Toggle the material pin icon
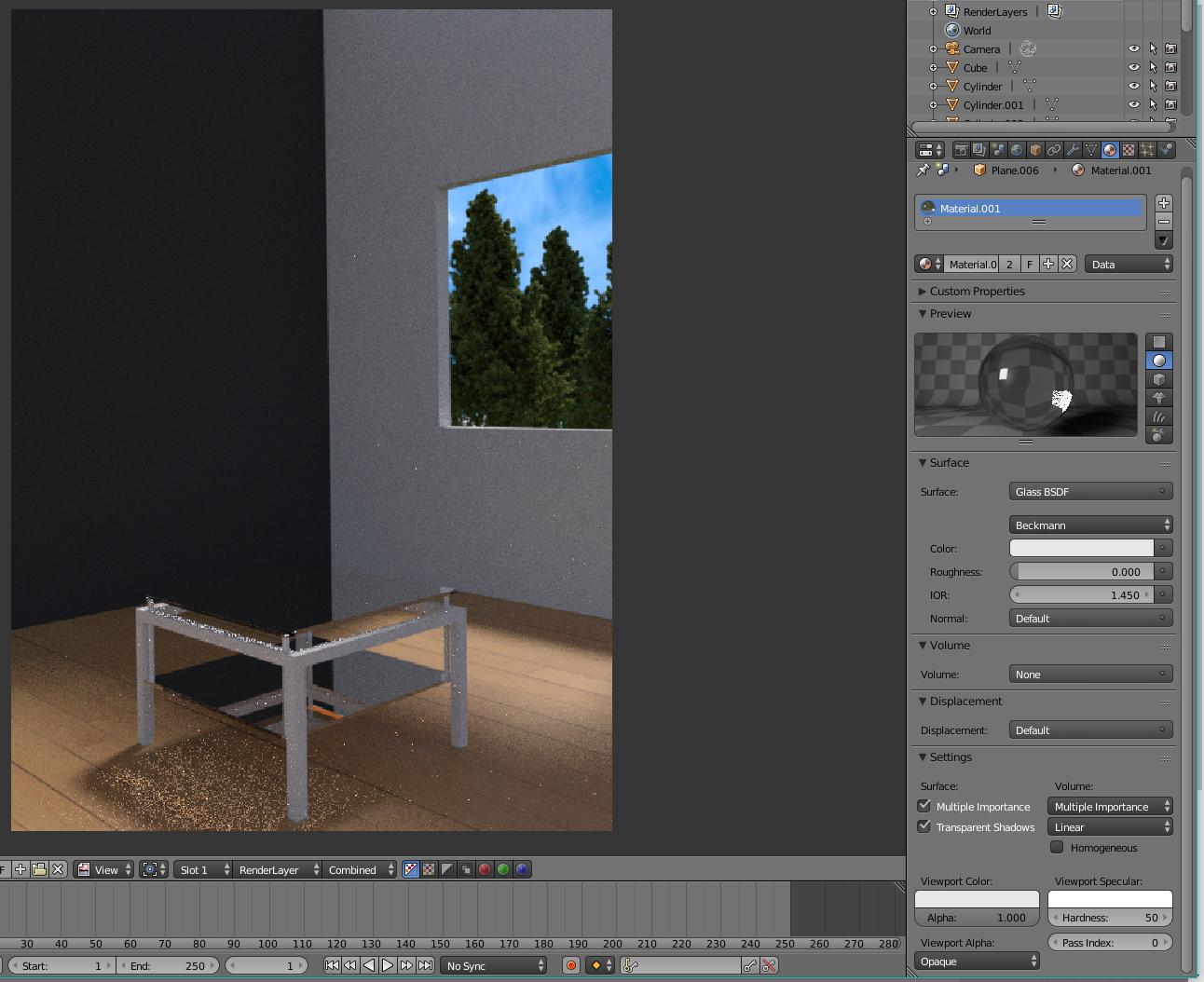The width and height of the screenshot is (1204, 982). [x=922, y=170]
